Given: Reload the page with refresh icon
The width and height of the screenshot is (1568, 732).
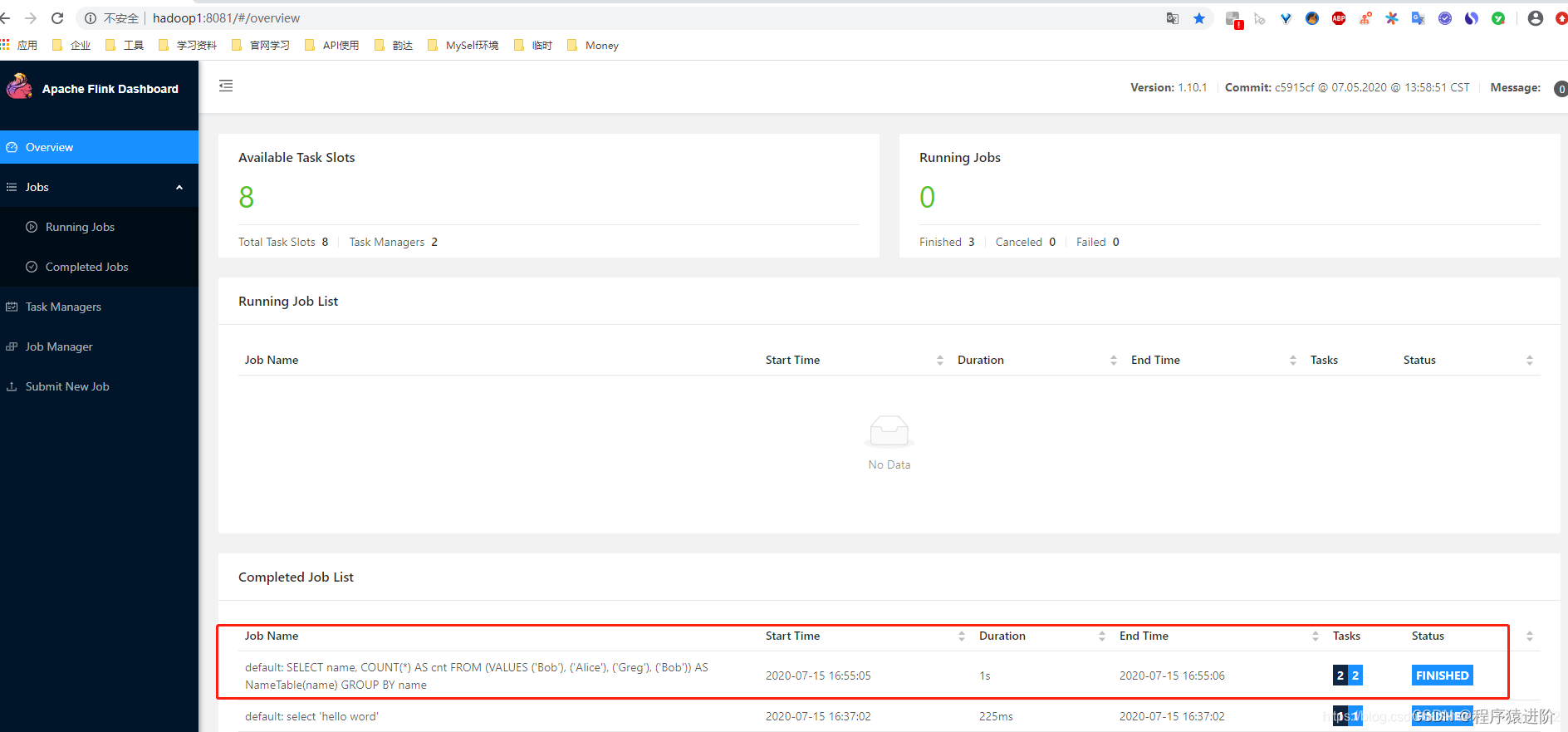Looking at the screenshot, I should [57, 17].
